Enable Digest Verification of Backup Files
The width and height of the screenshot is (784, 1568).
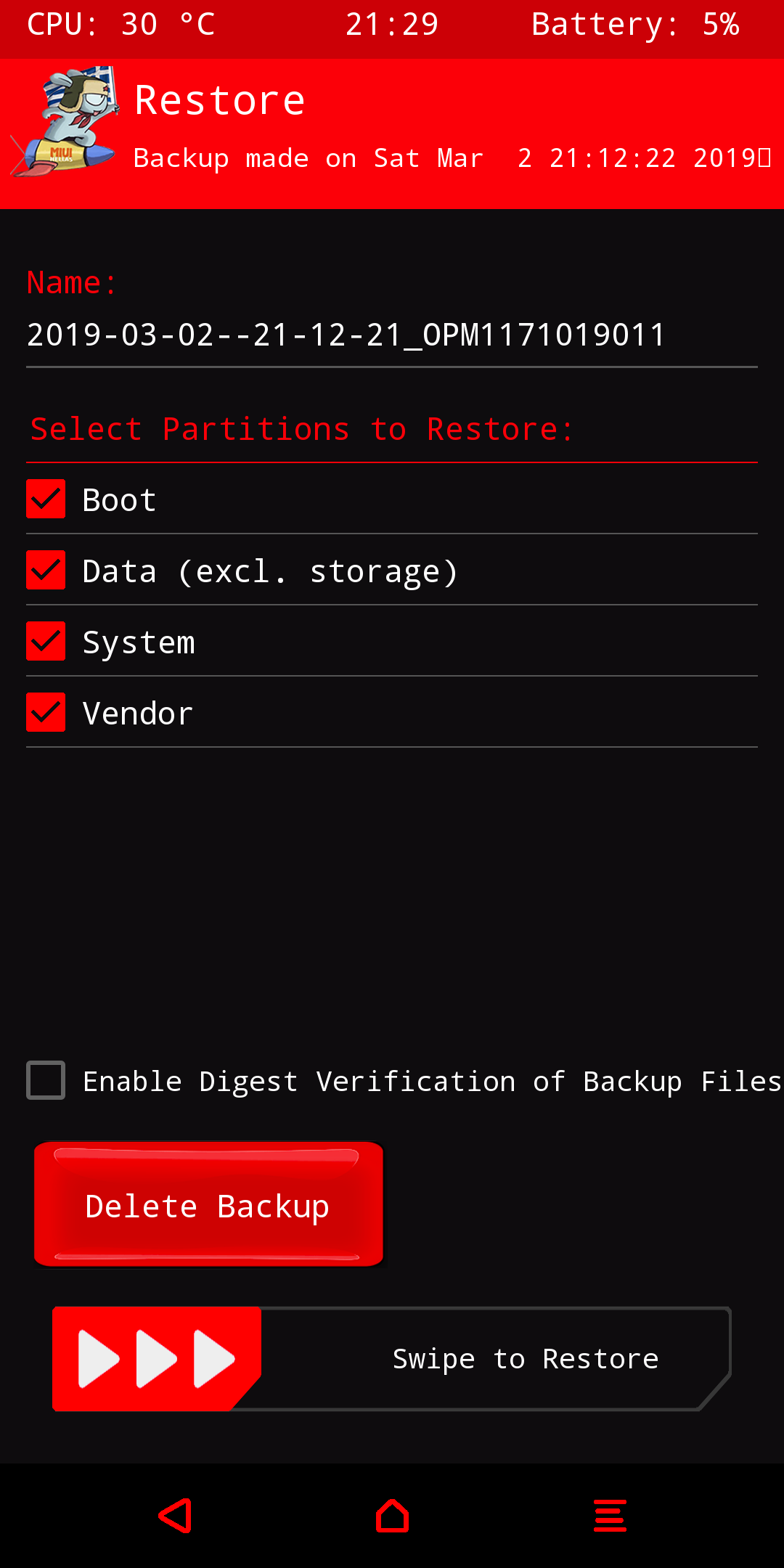click(46, 1080)
